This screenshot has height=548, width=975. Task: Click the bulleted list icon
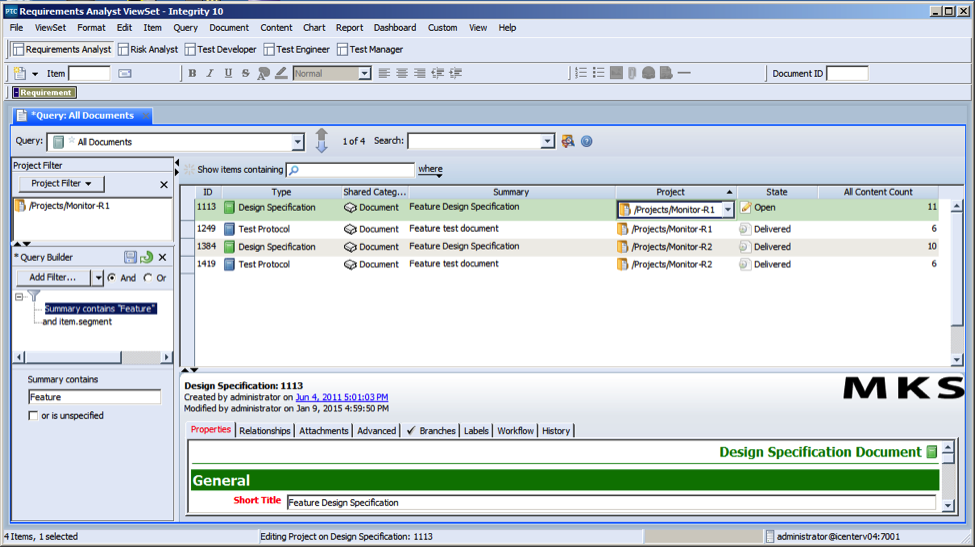click(598, 73)
